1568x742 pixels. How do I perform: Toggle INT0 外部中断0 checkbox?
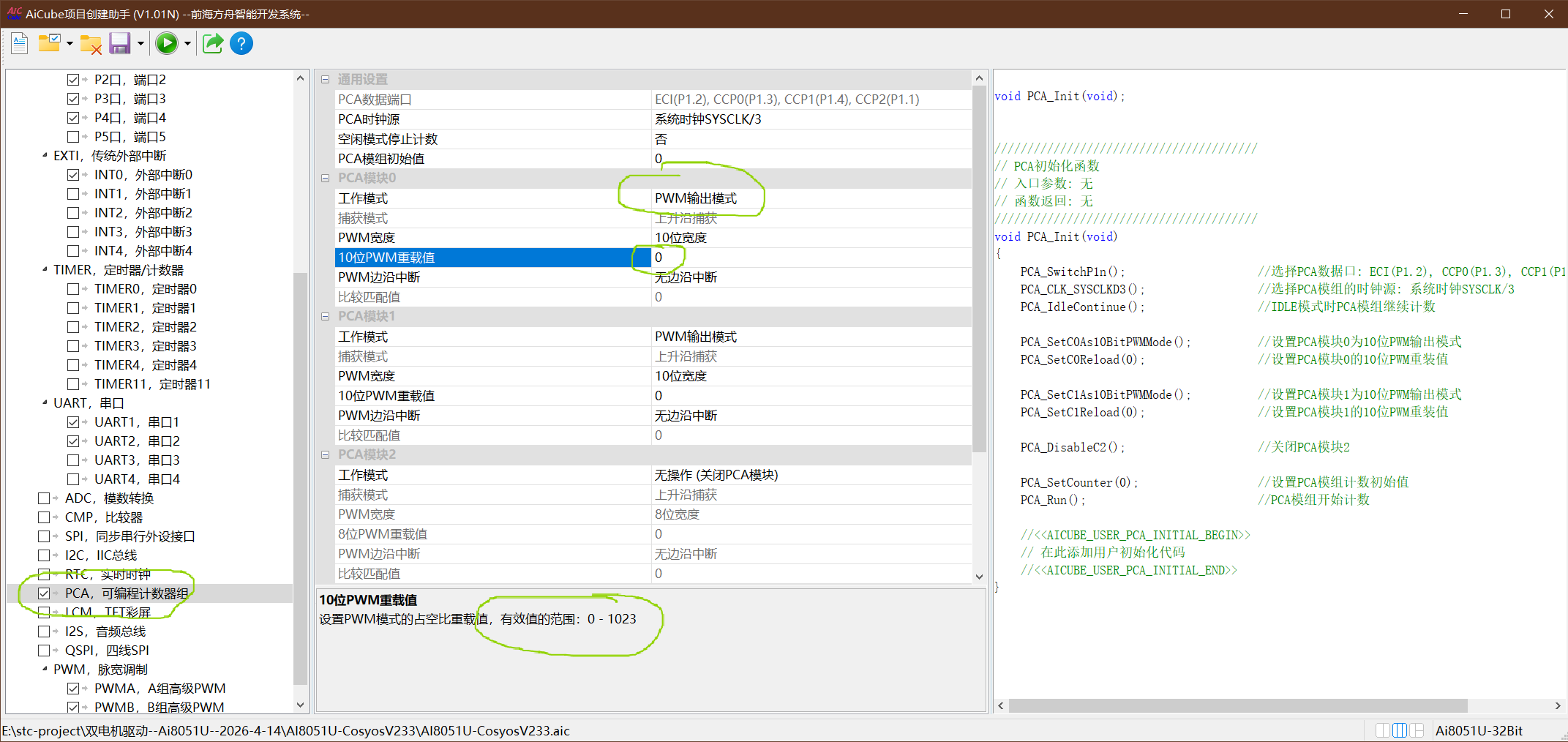73,175
